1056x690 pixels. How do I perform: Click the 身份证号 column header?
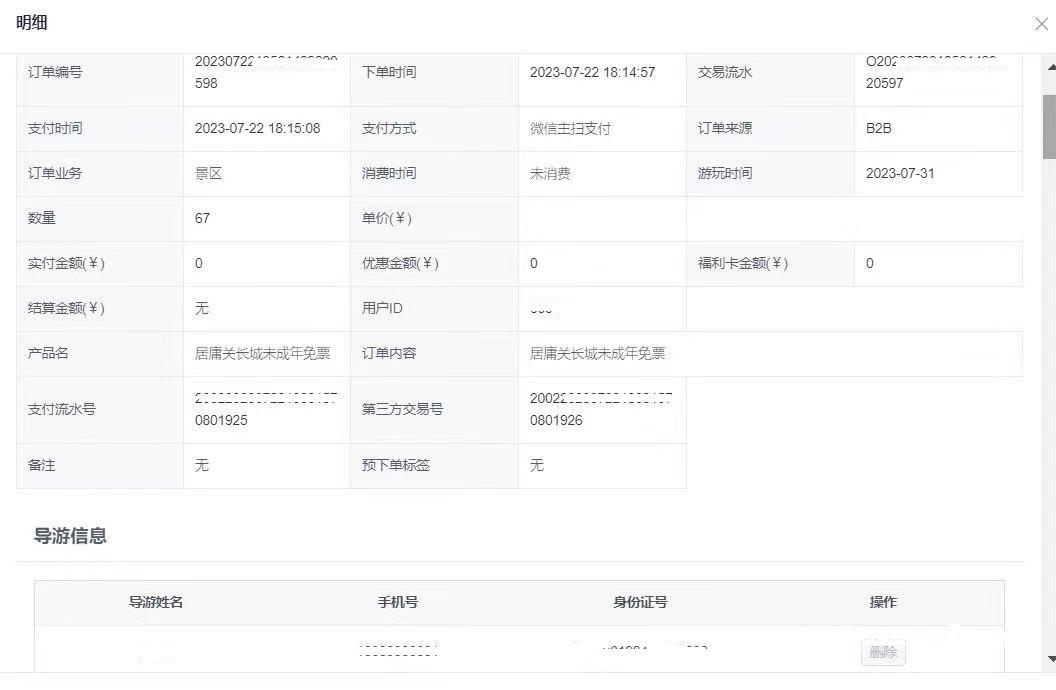coord(640,602)
